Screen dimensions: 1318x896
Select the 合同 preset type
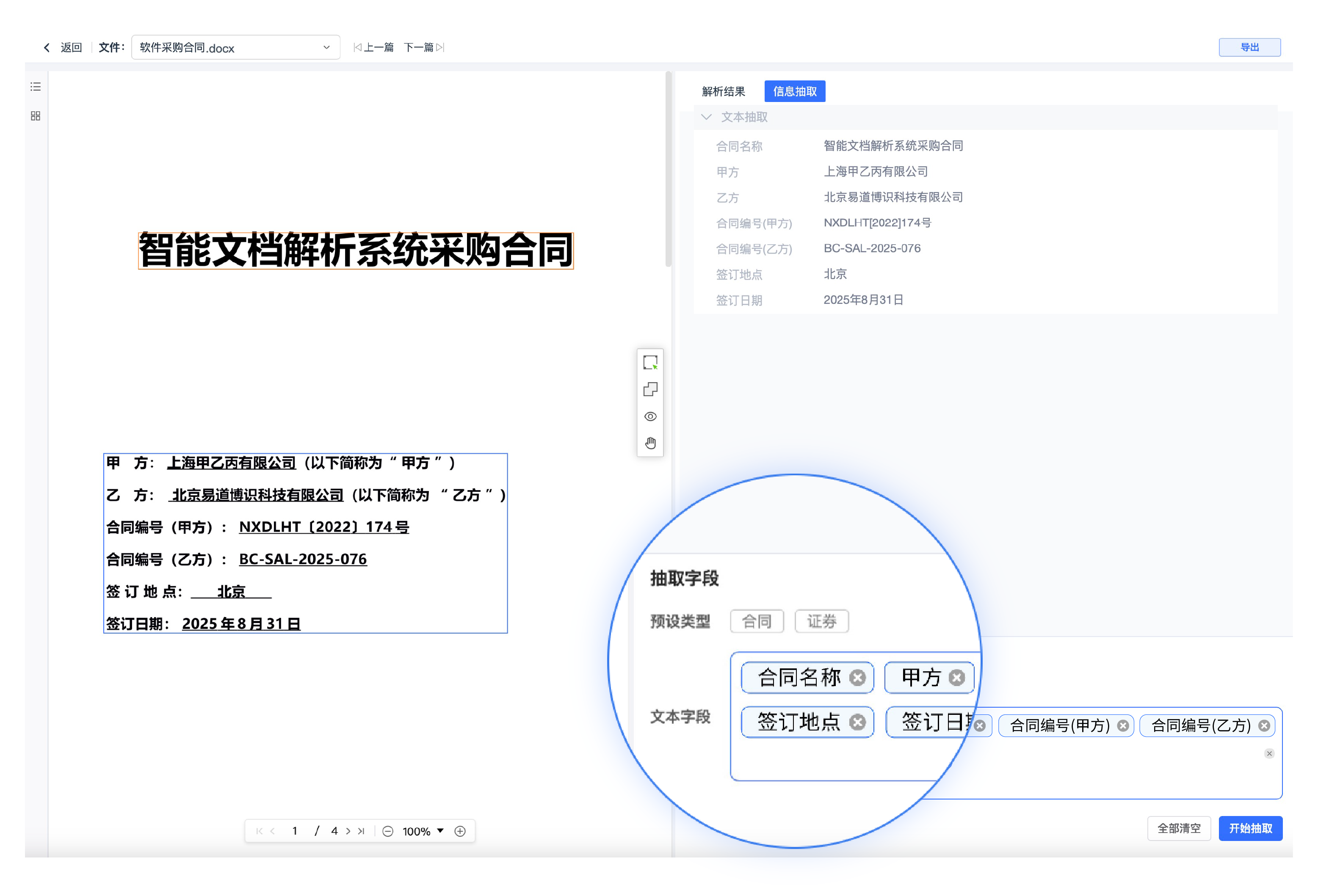pyautogui.click(x=757, y=621)
